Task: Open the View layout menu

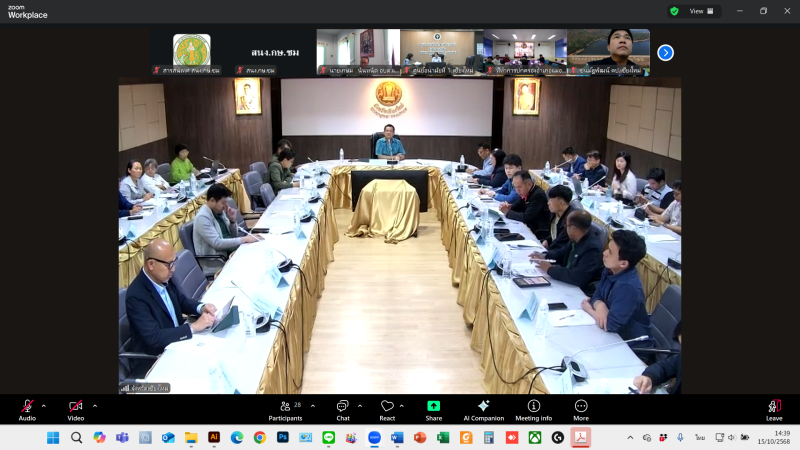Action: pos(702,11)
